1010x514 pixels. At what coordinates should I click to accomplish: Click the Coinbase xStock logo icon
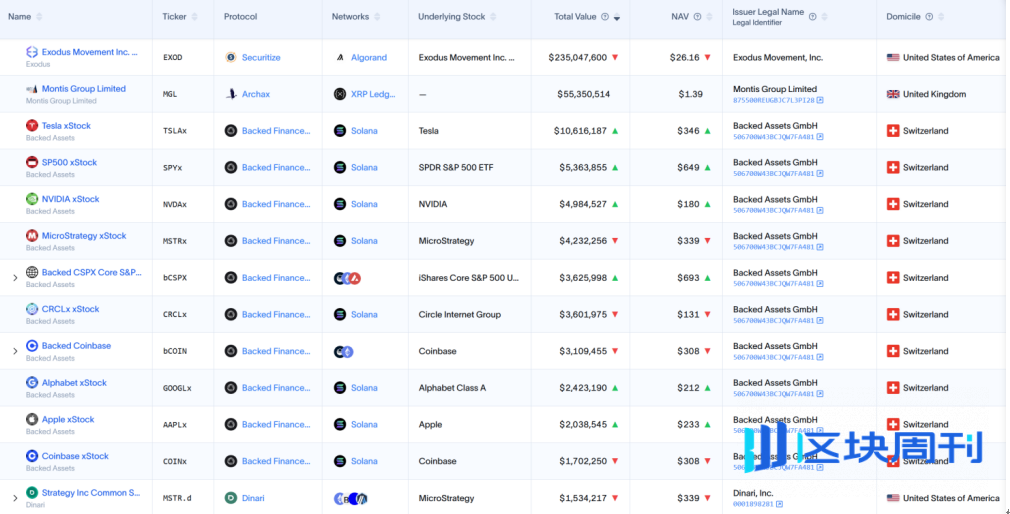[x=32, y=456]
